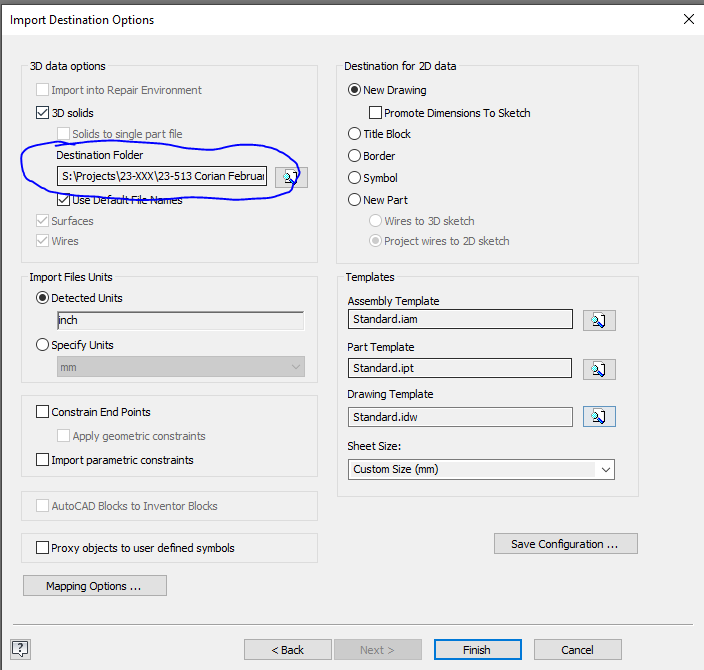Viewport: 704px width, 670px height.
Task: Click the Cancel button
Action: pyautogui.click(x=577, y=649)
